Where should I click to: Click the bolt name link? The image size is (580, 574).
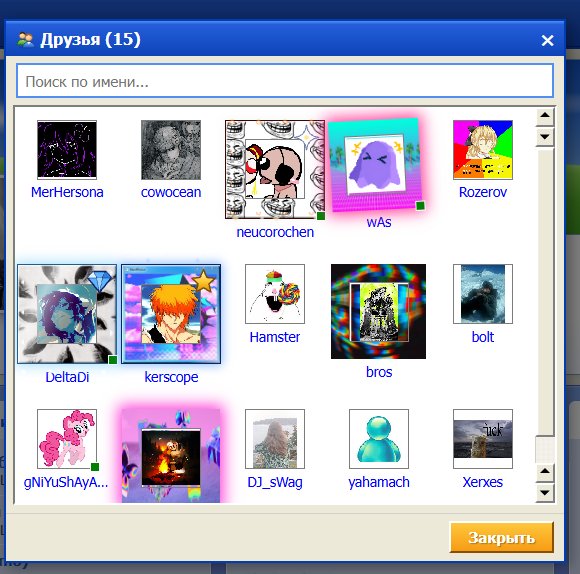(x=483, y=337)
